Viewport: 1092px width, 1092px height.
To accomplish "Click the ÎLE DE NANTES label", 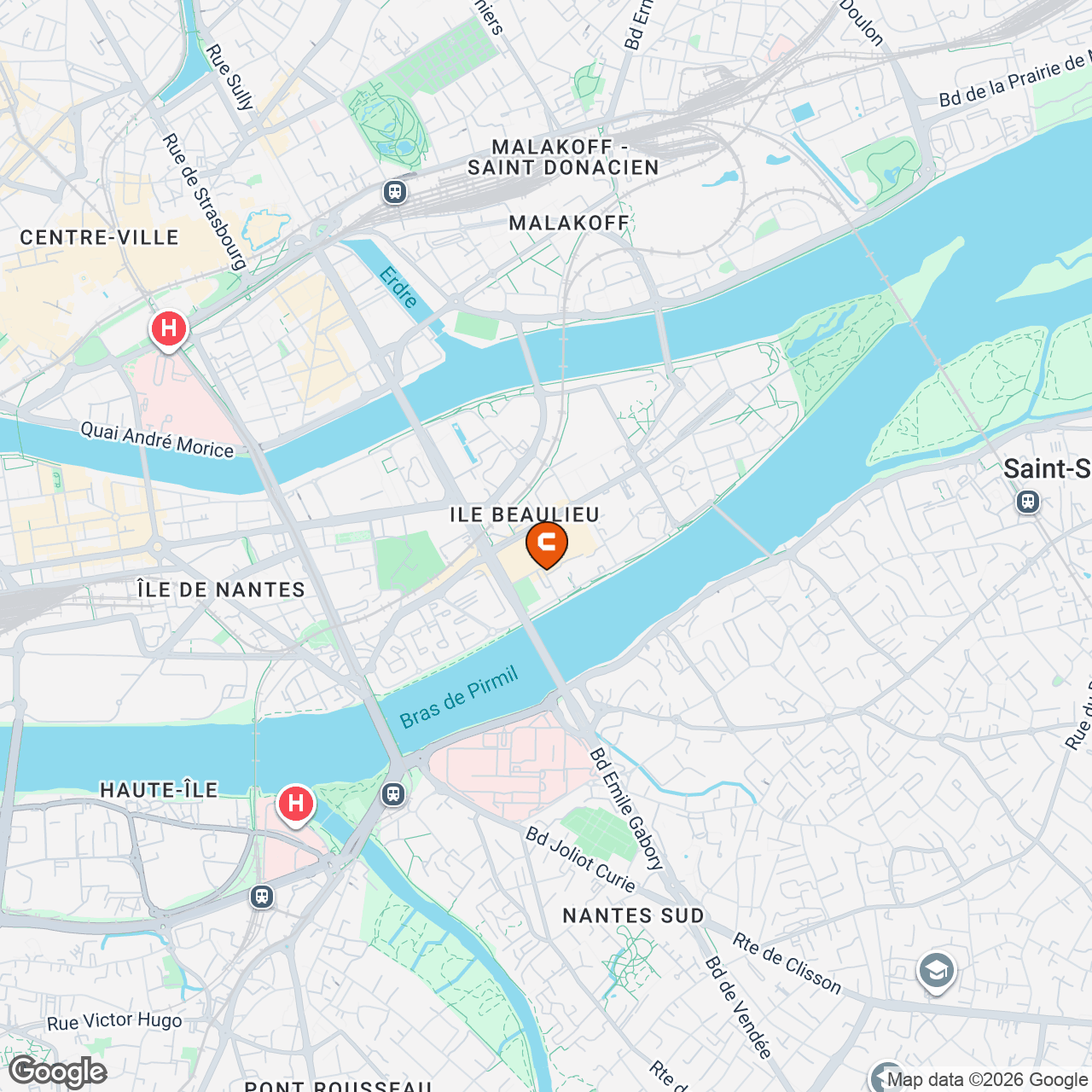I will click(x=221, y=590).
